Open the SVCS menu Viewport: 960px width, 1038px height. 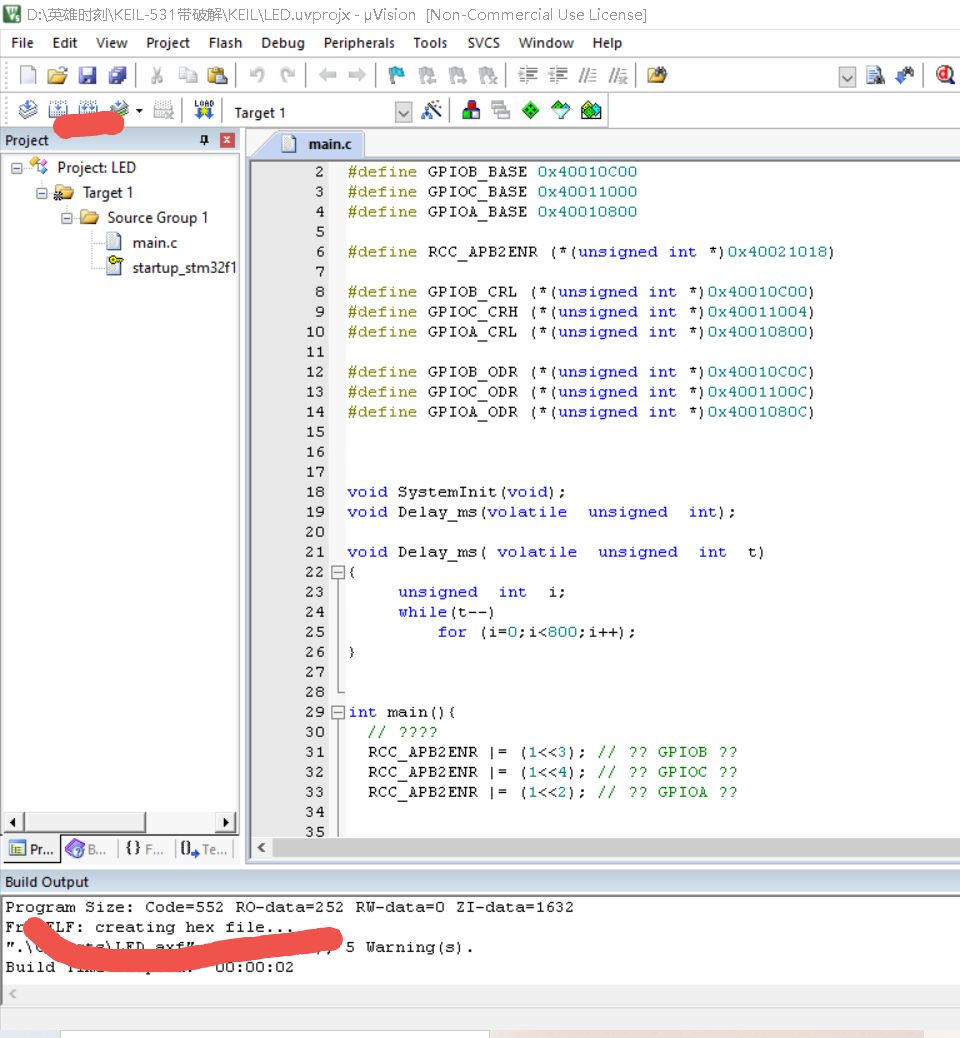pos(483,43)
